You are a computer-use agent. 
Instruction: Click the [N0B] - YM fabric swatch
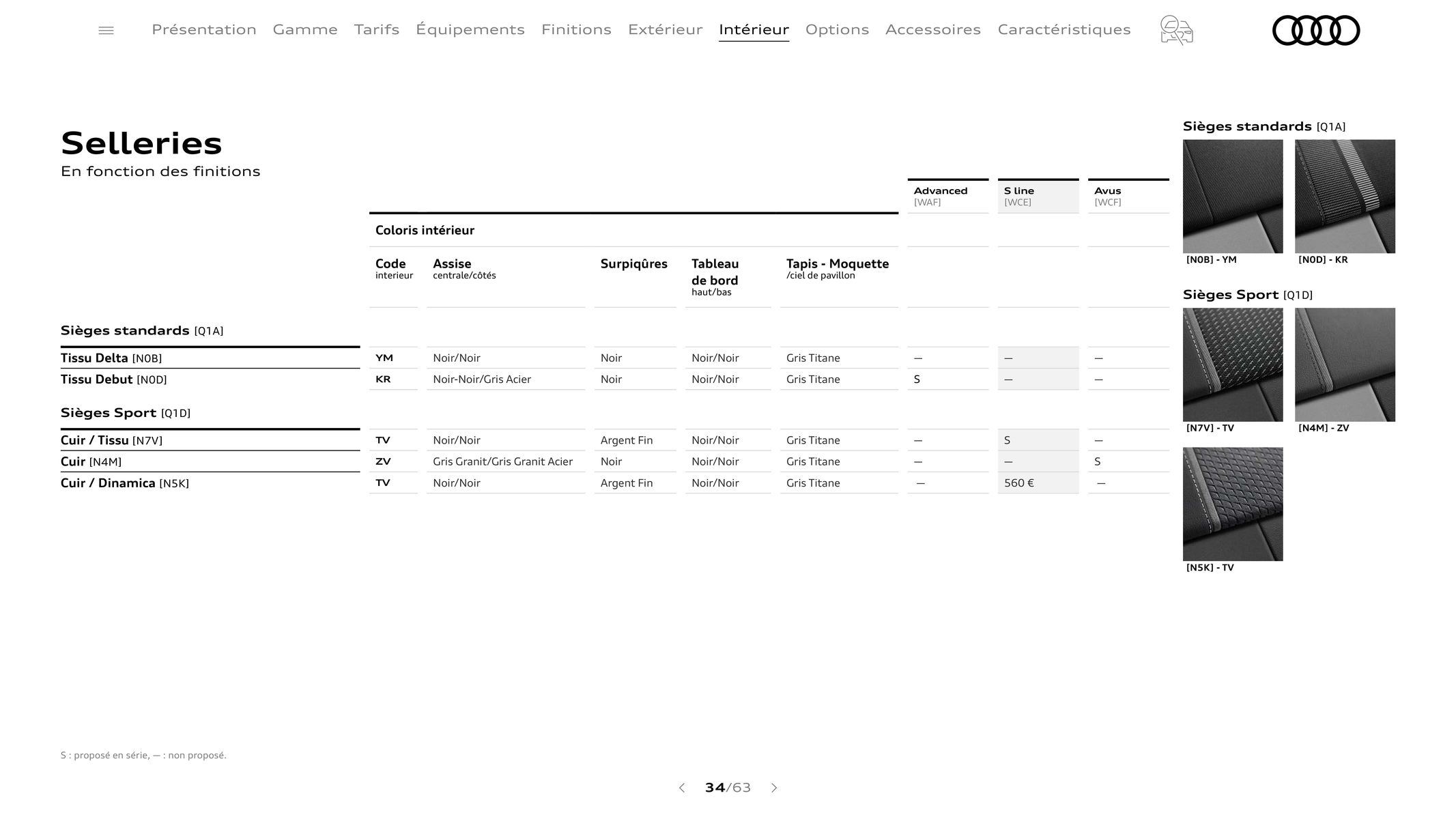coord(1233,197)
